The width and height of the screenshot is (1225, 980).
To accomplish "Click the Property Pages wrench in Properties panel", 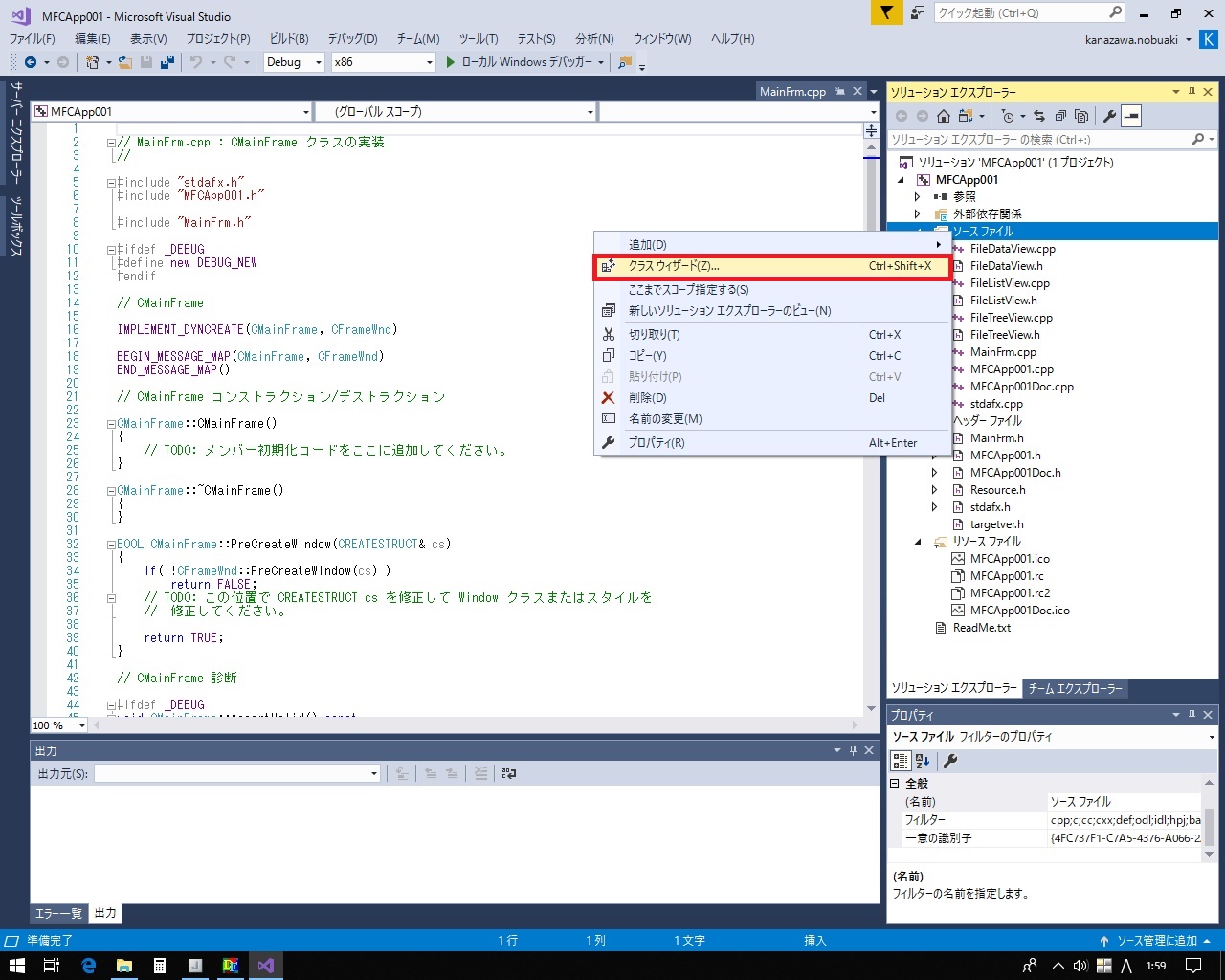I will pyautogui.click(x=950, y=761).
